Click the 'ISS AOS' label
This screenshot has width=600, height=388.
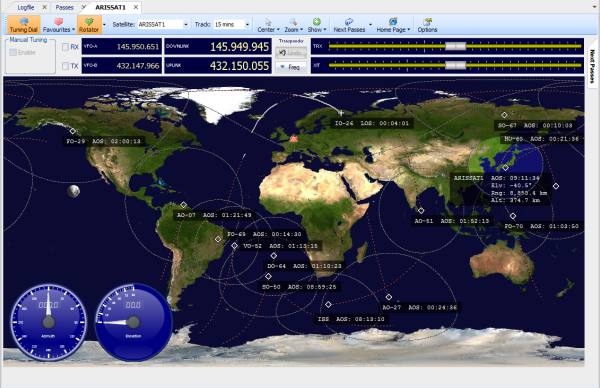(x=351, y=319)
